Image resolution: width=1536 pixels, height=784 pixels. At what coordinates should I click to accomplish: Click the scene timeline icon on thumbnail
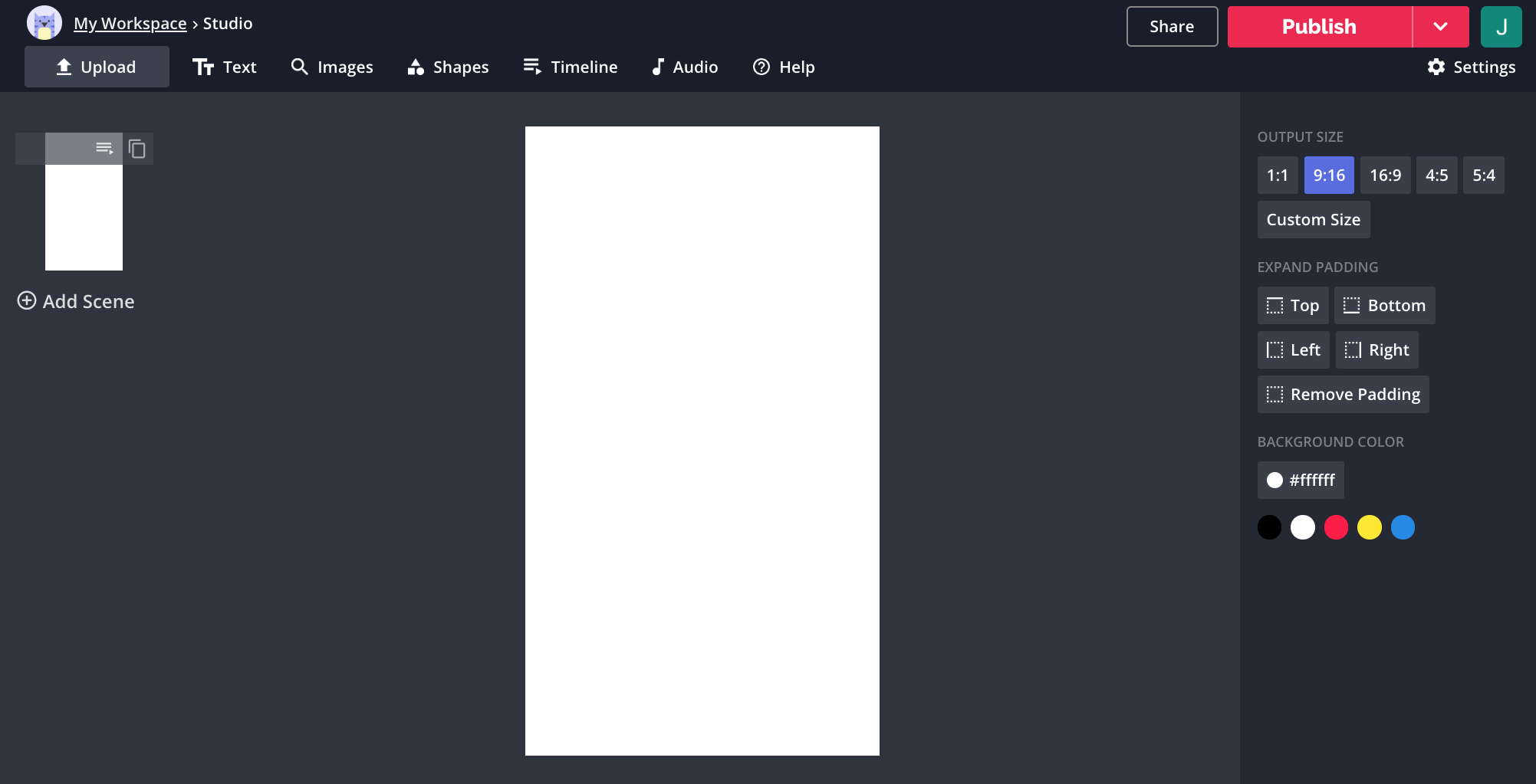tap(104, 148)
